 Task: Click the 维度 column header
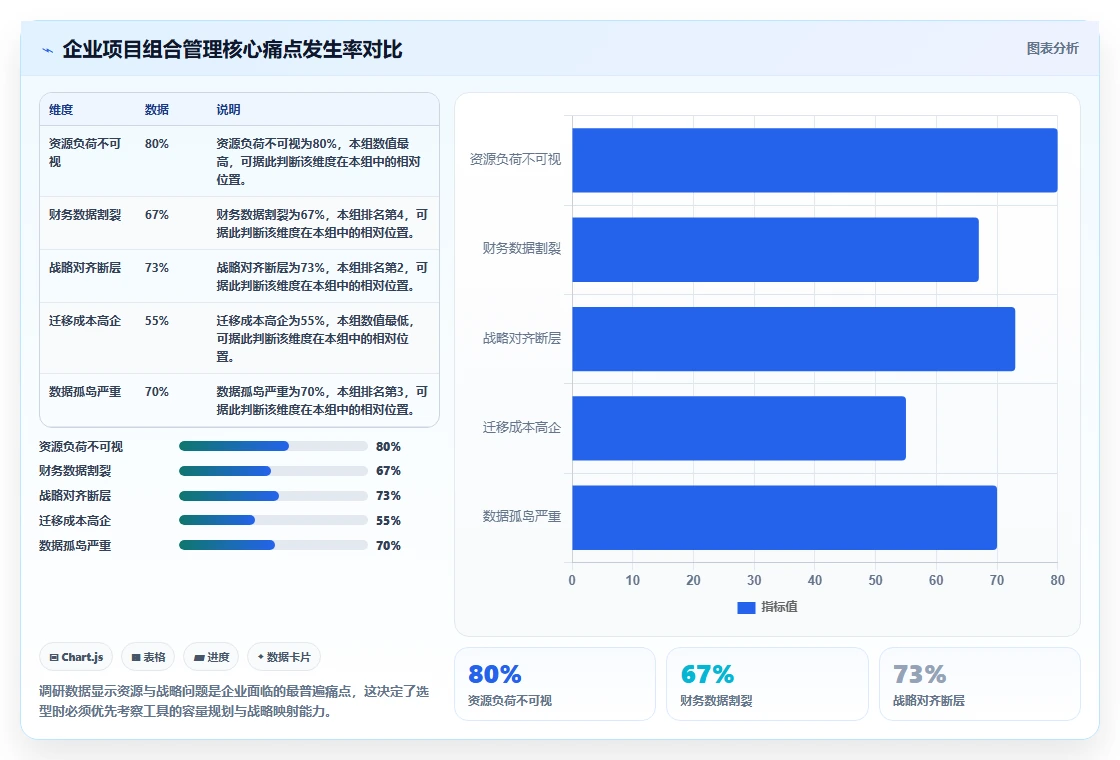[61, 109]
